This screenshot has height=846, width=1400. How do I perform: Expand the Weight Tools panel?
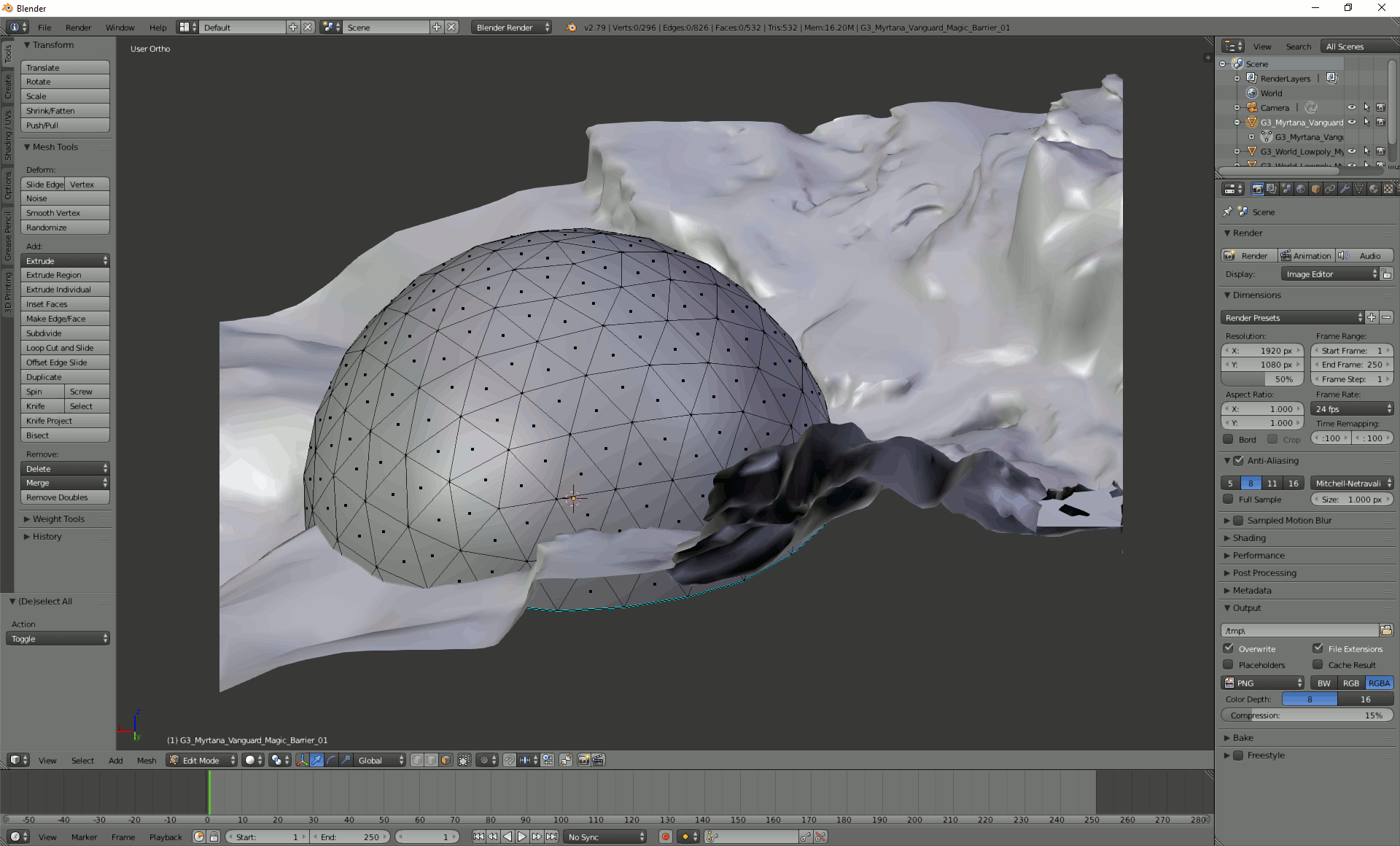(58, 519)
